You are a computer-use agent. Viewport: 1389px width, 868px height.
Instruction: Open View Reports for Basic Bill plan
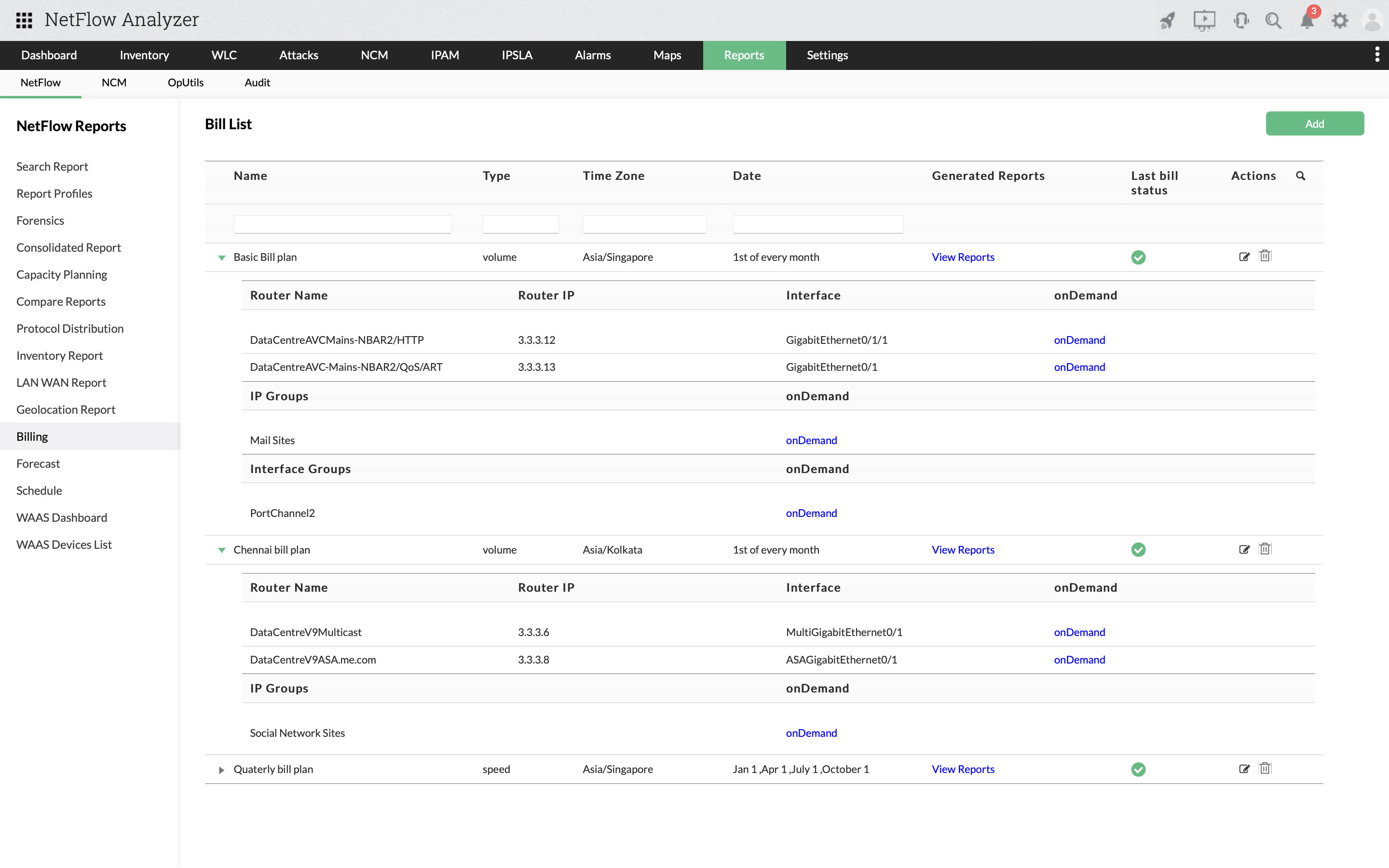pos(963,257)
